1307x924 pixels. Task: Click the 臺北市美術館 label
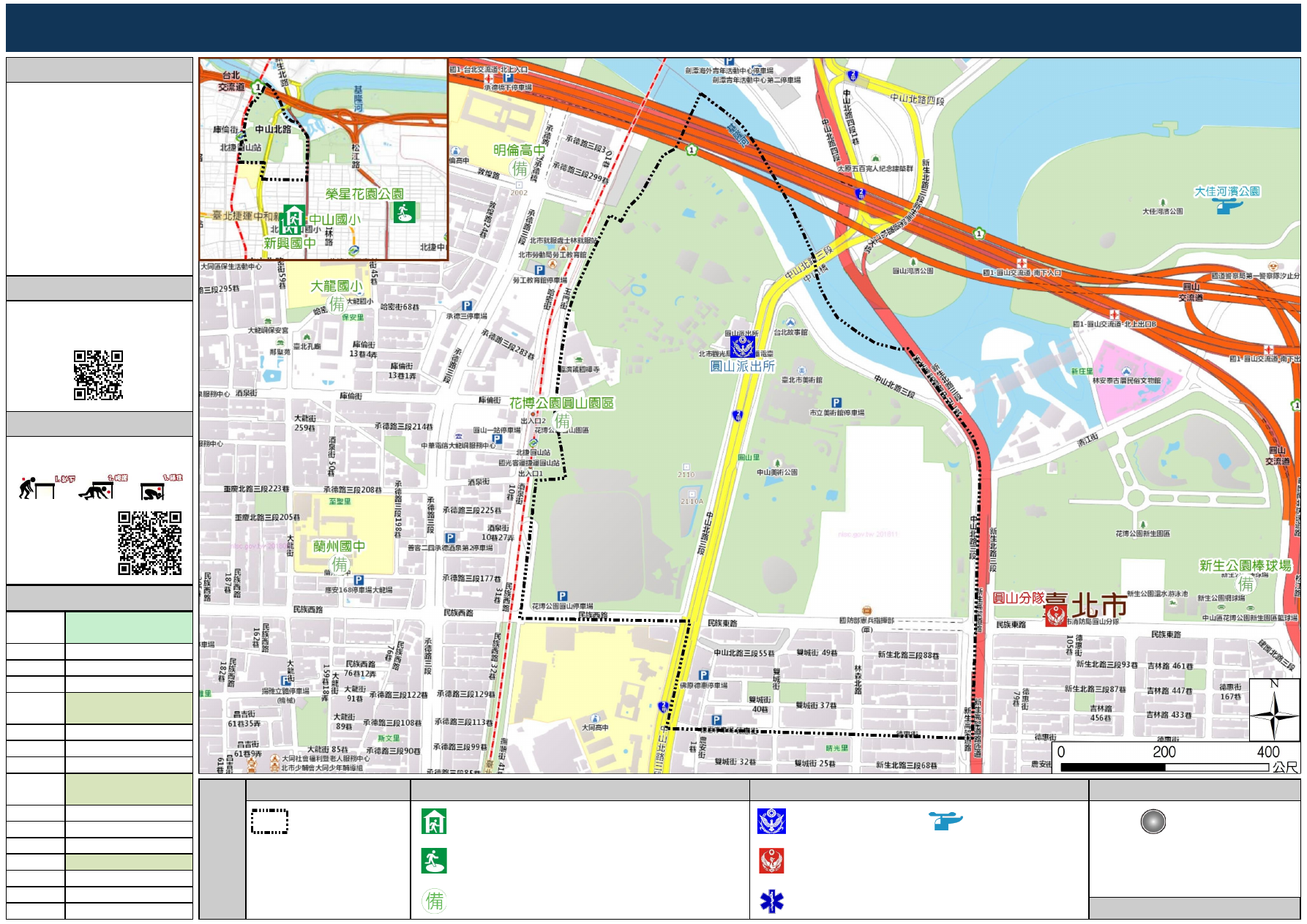801,380
